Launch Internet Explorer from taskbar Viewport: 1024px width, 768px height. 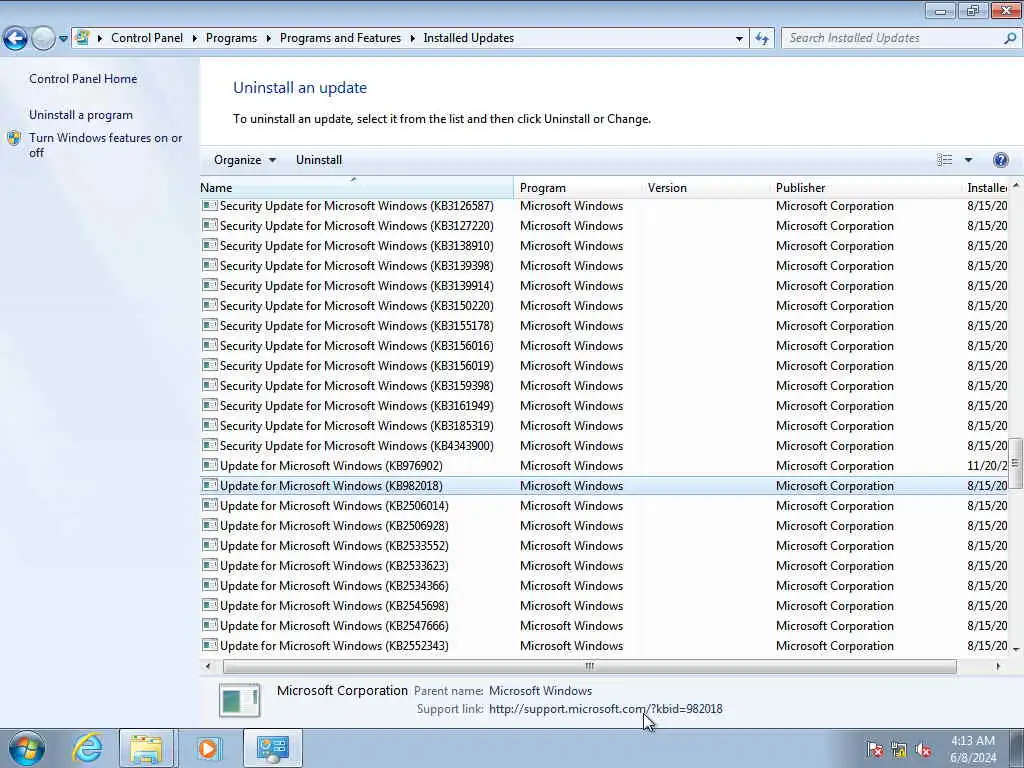87,748
